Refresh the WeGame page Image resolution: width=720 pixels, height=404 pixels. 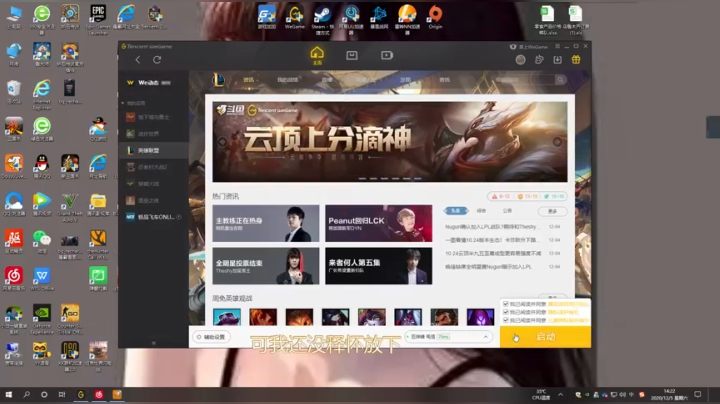coord(157,60)
